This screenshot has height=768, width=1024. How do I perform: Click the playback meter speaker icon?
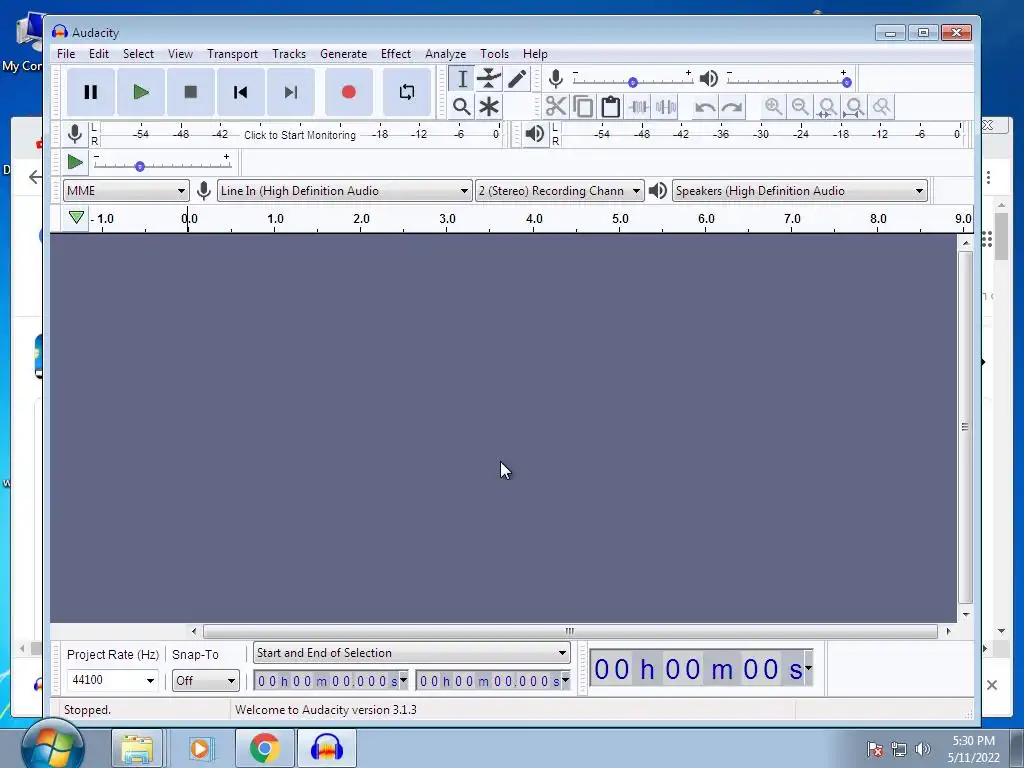tap(535, 134)
